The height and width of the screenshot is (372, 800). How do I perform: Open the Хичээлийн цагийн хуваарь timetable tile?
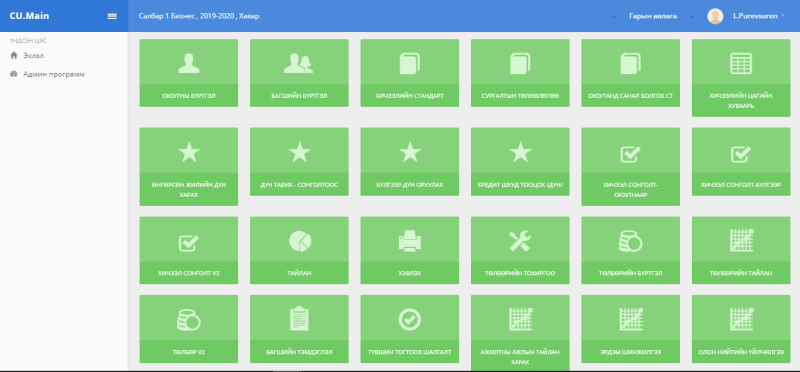pyautogui.click(x=741, y=78)
